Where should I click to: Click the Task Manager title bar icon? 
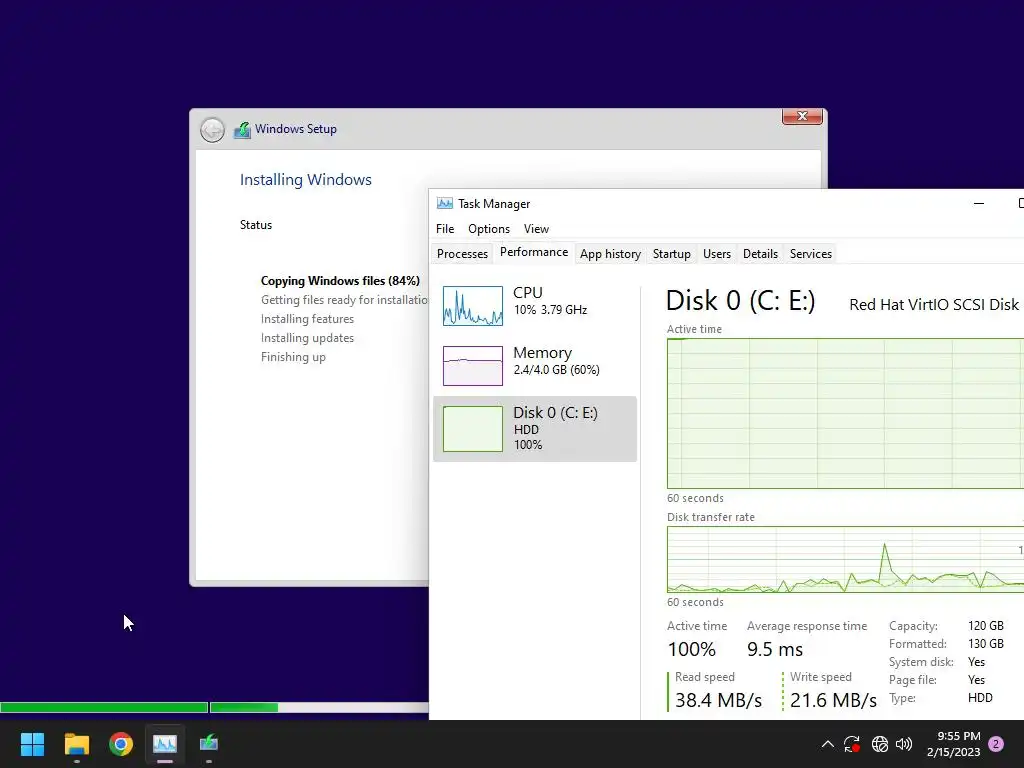point(445,204)
